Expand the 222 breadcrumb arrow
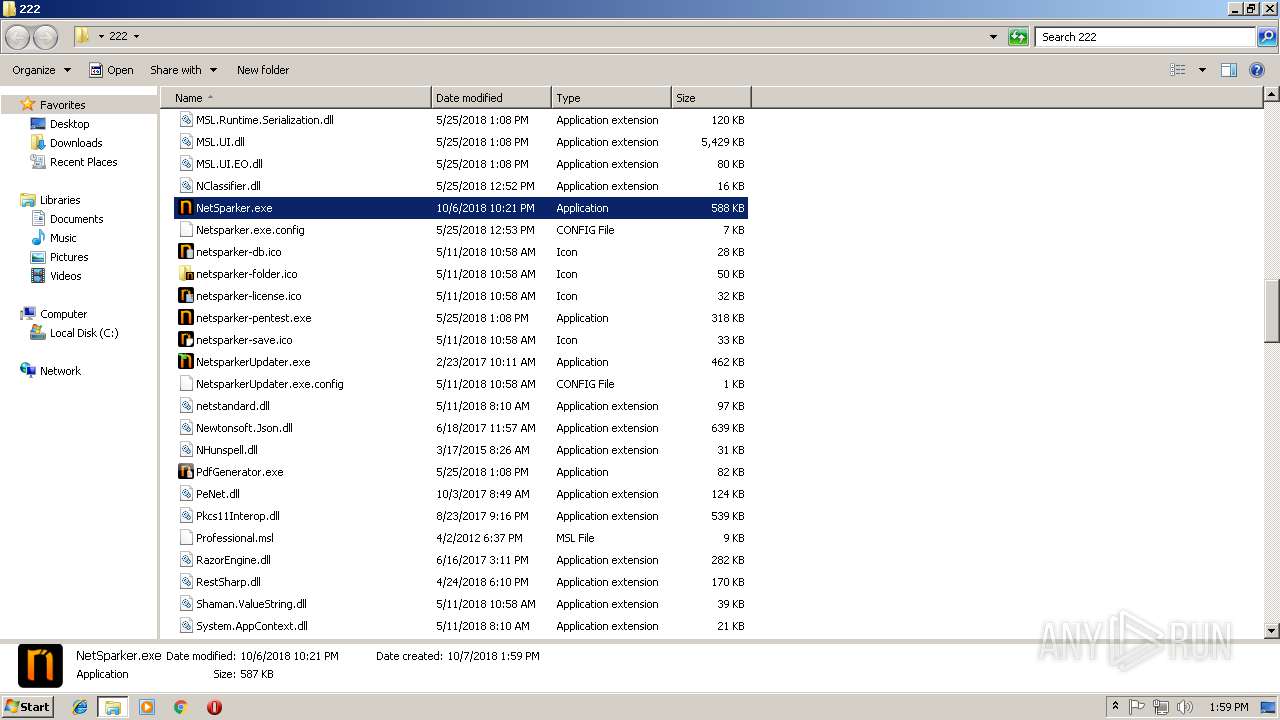This screenshot has width=1280, height=720. [x=136, y=37]
